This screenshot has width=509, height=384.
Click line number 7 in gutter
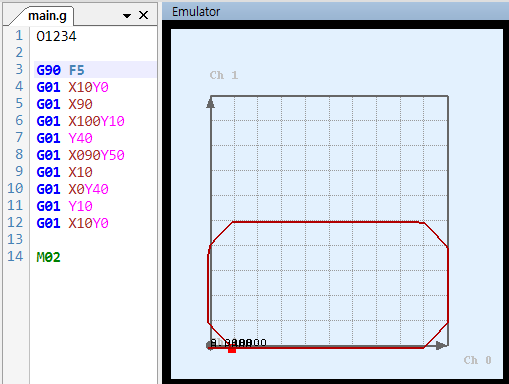19,137
